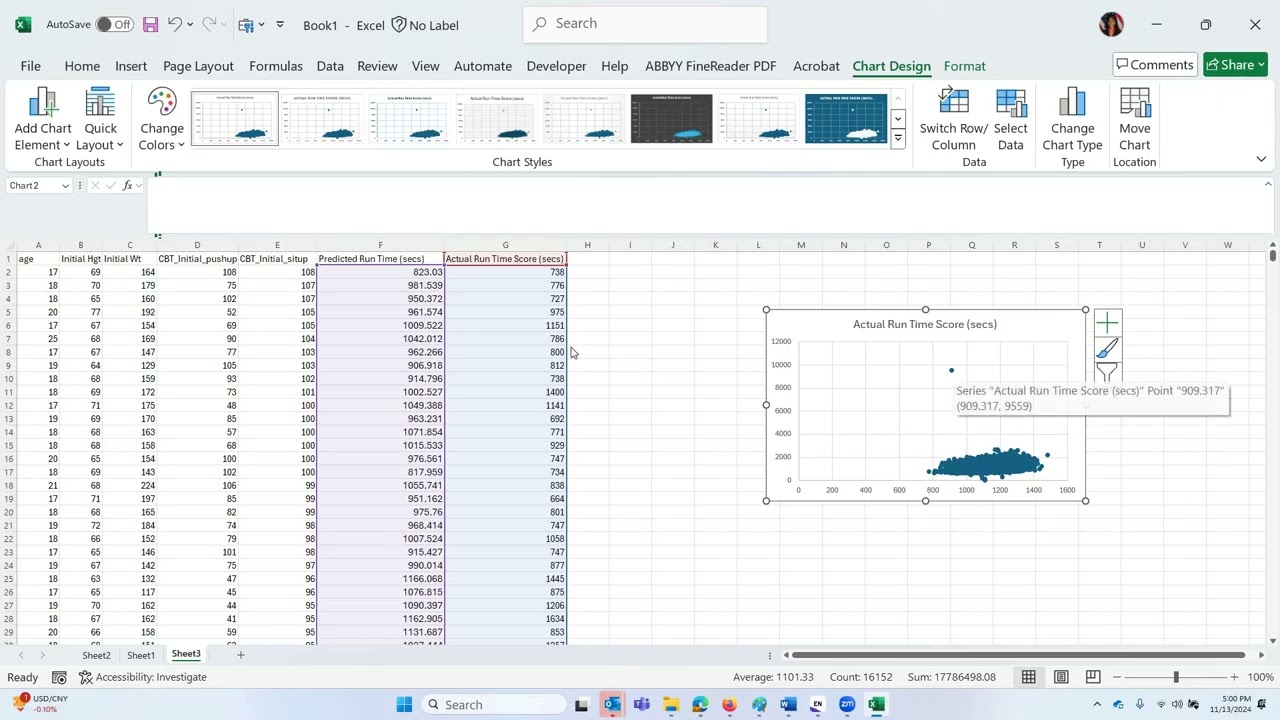Click the zoom slider handle

coord(1176,677)
